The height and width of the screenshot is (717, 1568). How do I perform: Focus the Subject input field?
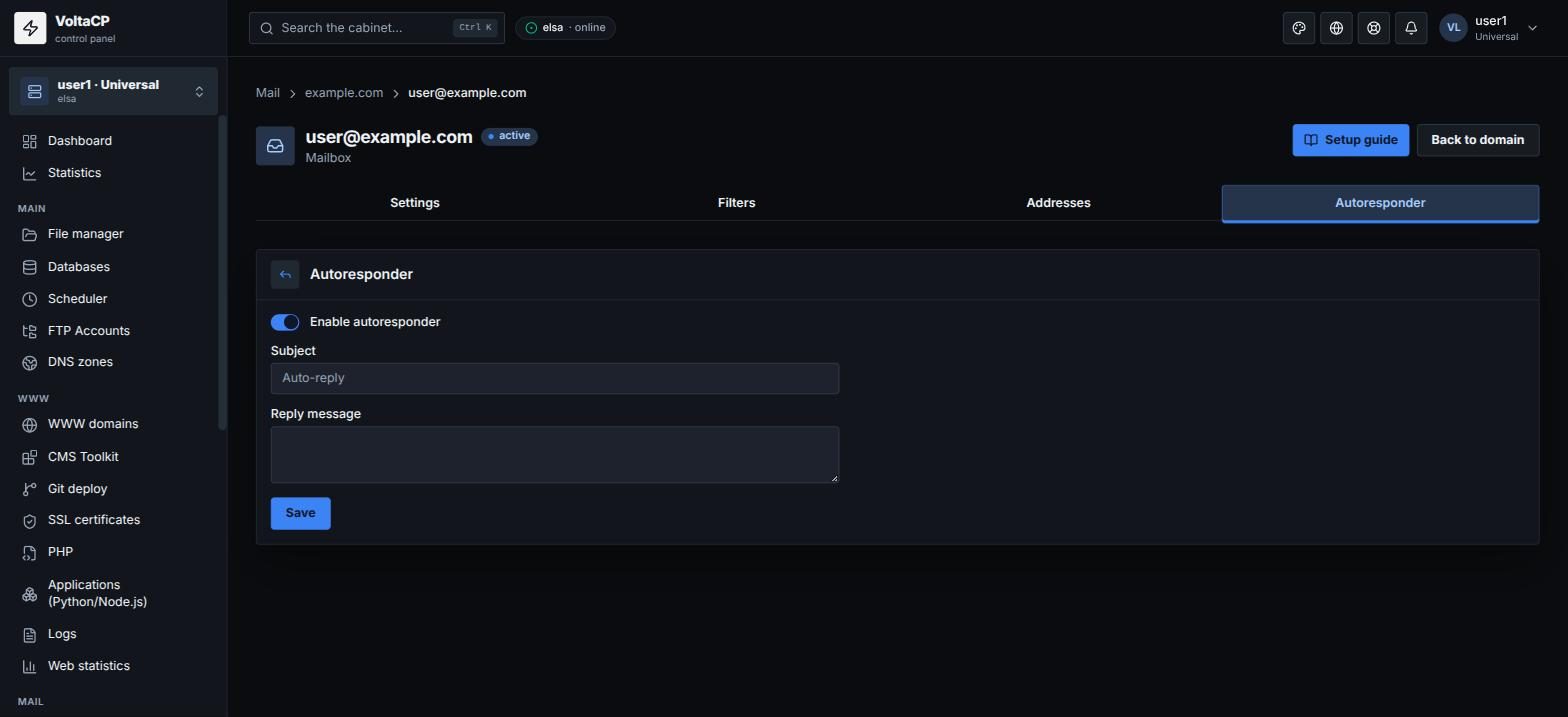[555, 378]
